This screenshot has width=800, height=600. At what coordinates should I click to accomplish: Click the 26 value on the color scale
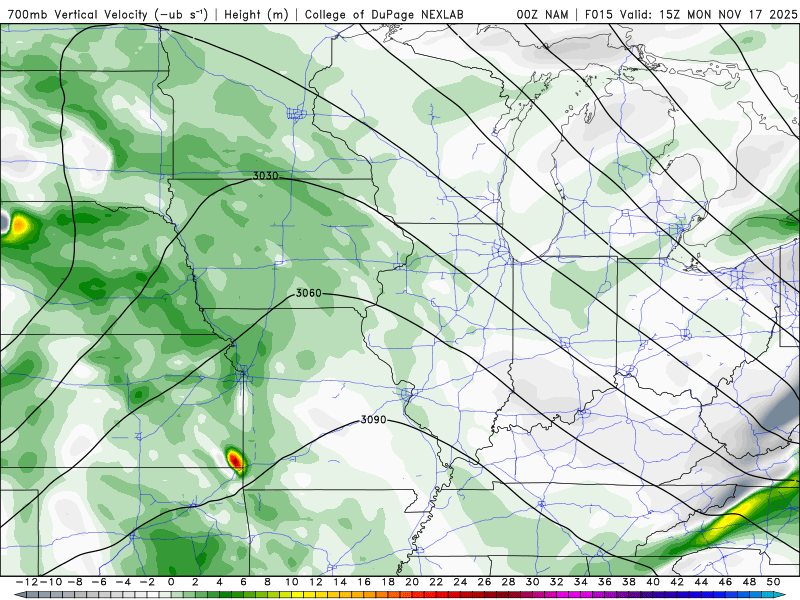click(x=485, y=582)
